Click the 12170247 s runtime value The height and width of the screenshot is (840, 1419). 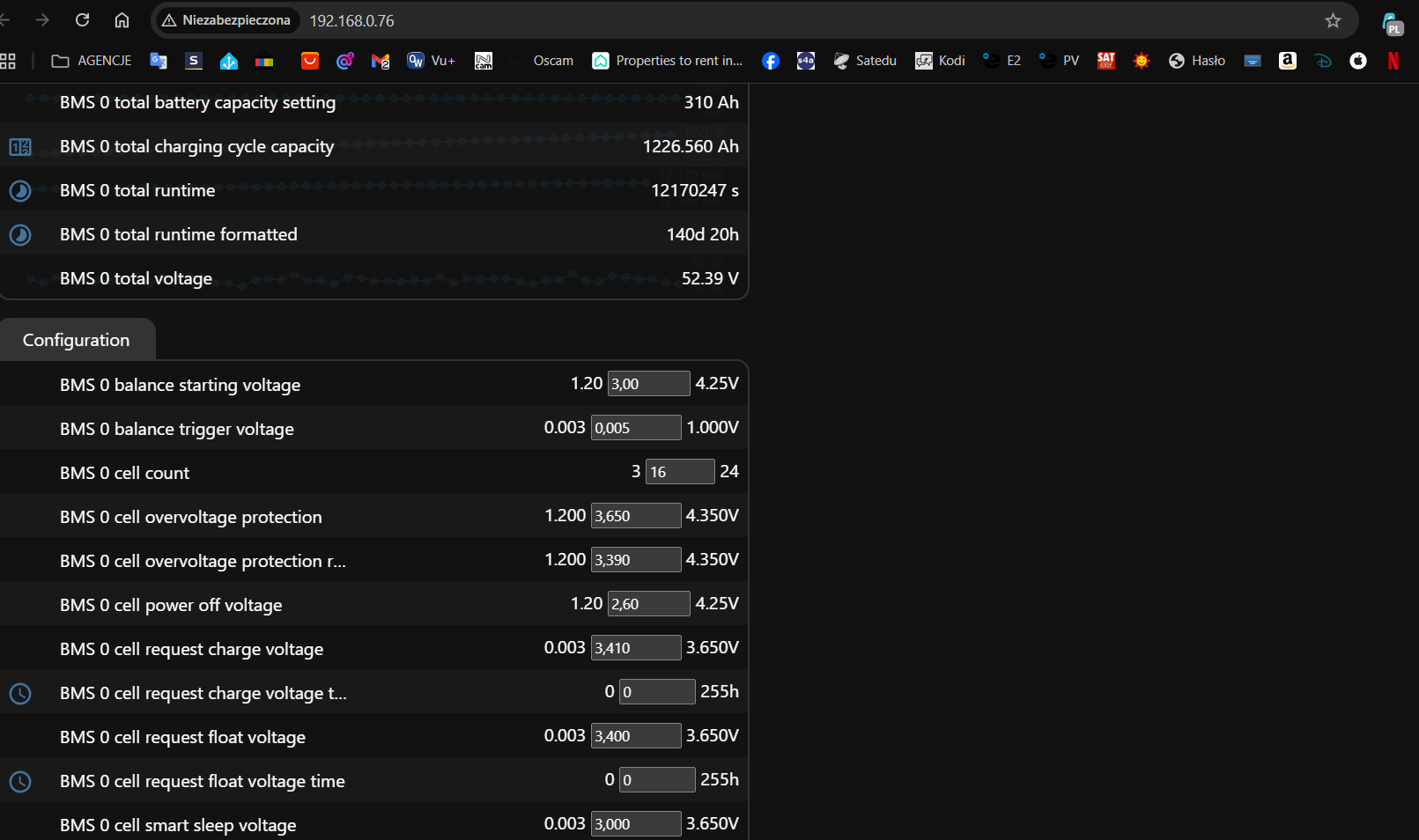click(x=695, y=190)
